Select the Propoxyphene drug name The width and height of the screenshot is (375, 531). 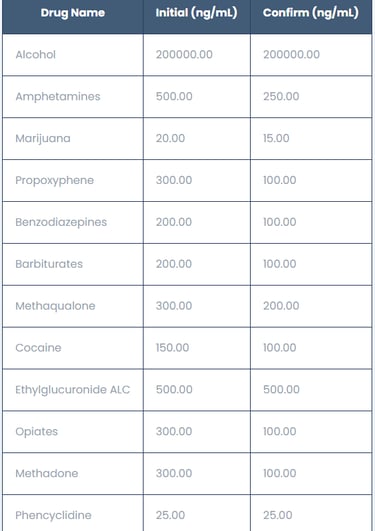coord(55,180)
